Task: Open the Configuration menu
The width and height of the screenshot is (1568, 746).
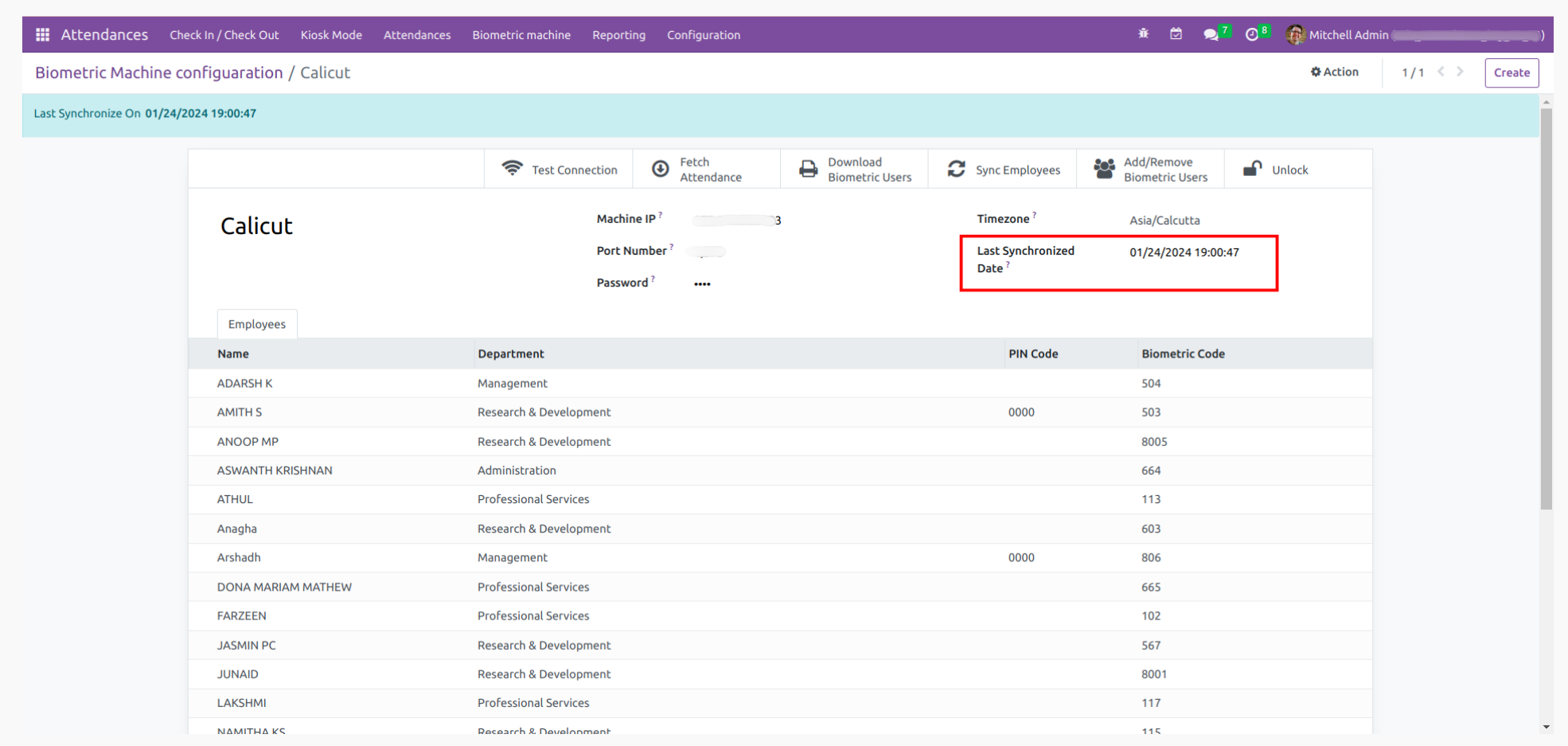Action: point(703,34)
